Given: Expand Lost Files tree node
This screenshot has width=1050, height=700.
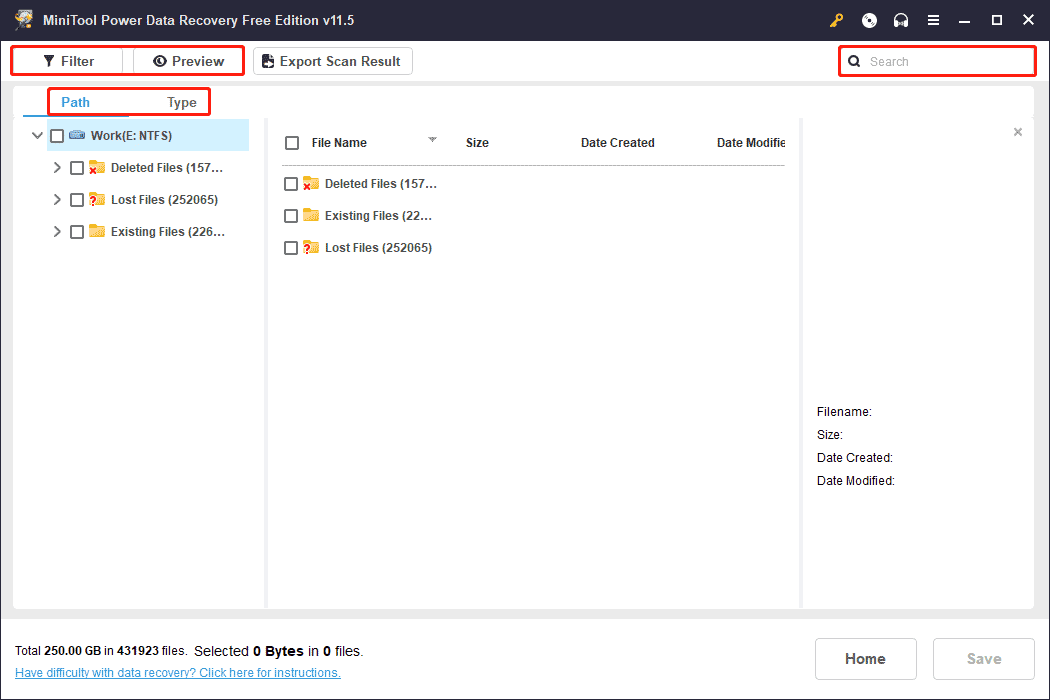Looking at the screenshot, I should click(x=57, y=199).
